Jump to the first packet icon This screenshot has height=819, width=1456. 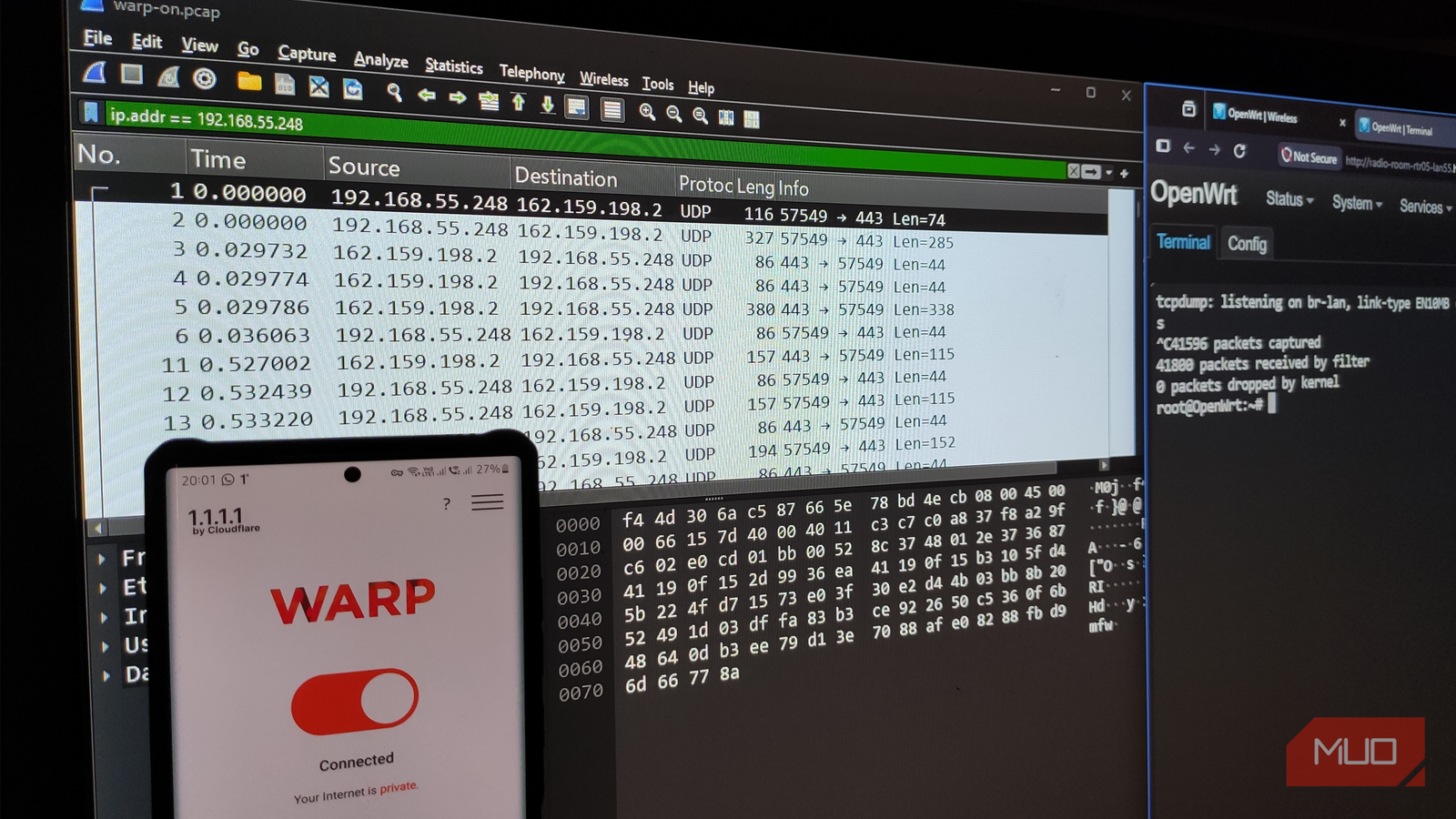[x=519, y=102]
